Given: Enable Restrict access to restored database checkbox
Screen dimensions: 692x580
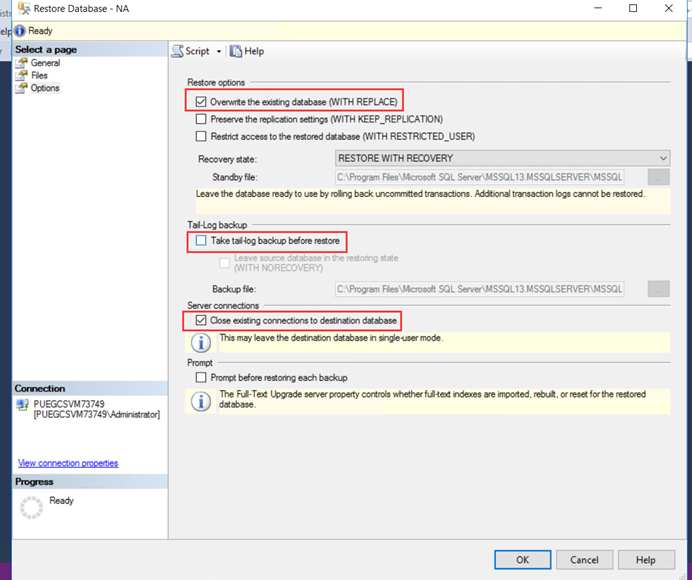Looking at the screenshot, I should pos(202,136).
